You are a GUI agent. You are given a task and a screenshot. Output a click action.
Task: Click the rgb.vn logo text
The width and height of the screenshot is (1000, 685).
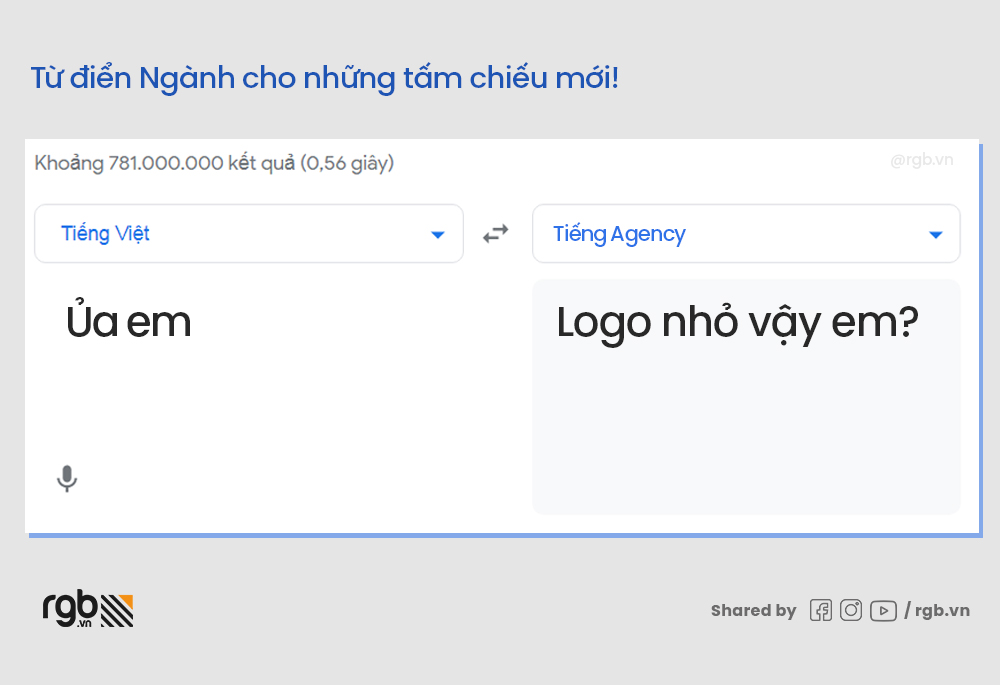[70, 608]
